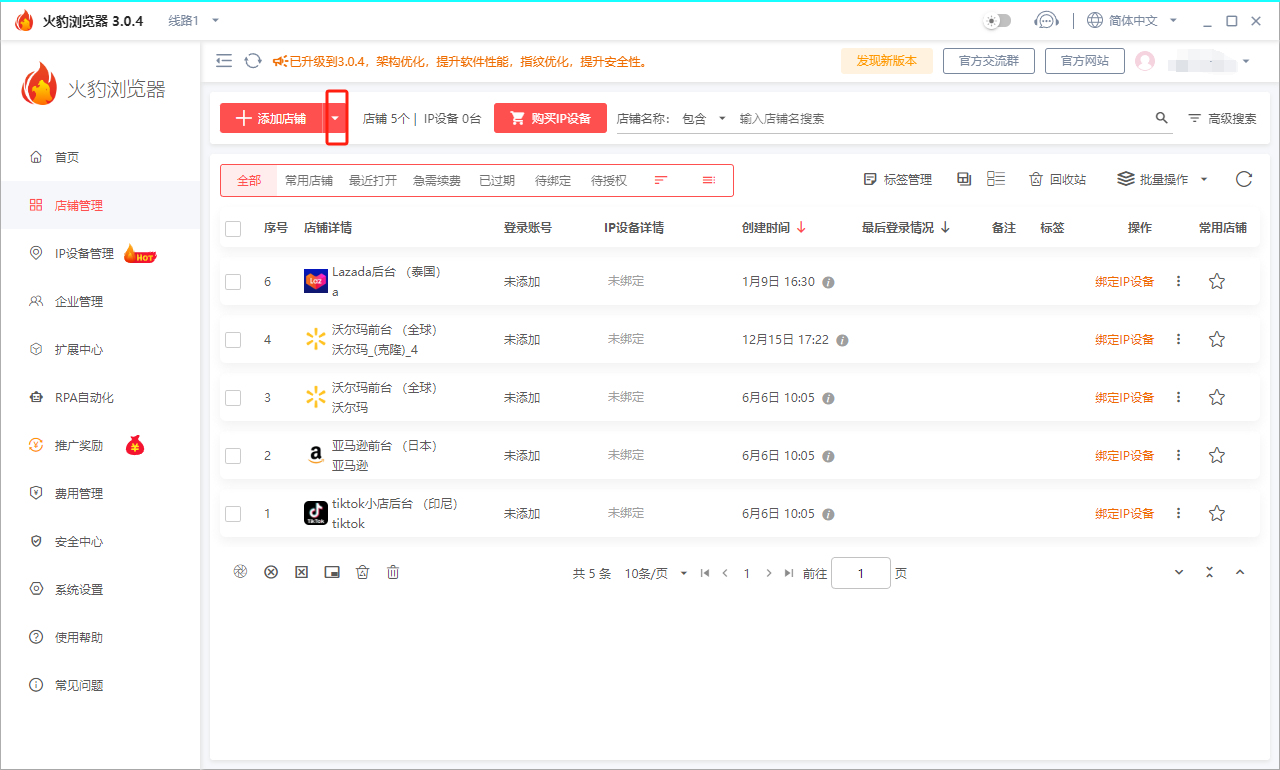Star the Lazada后台 store as favorite

[1216, 282]
